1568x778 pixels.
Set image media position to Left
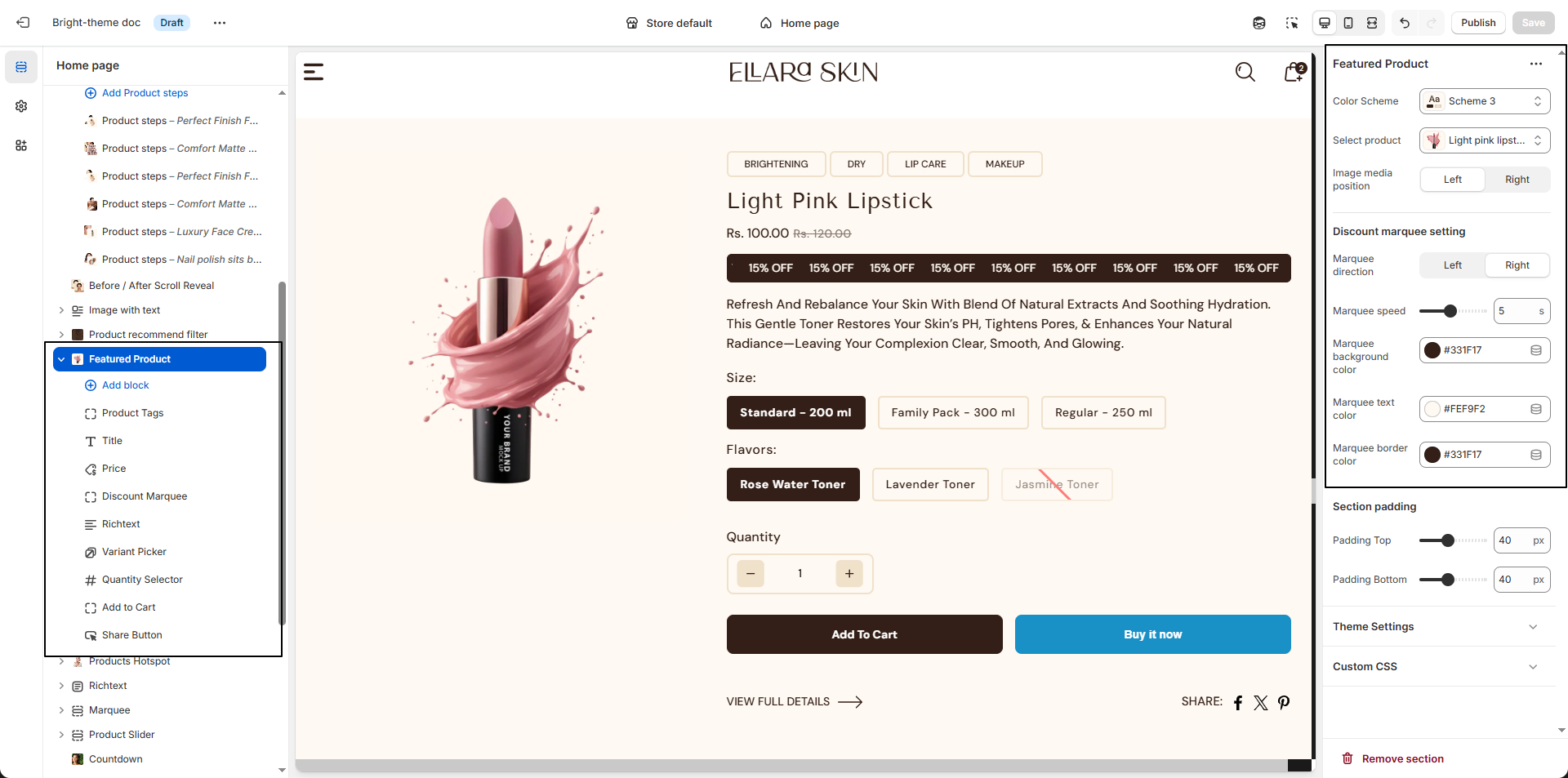[x=1453, y=180]
